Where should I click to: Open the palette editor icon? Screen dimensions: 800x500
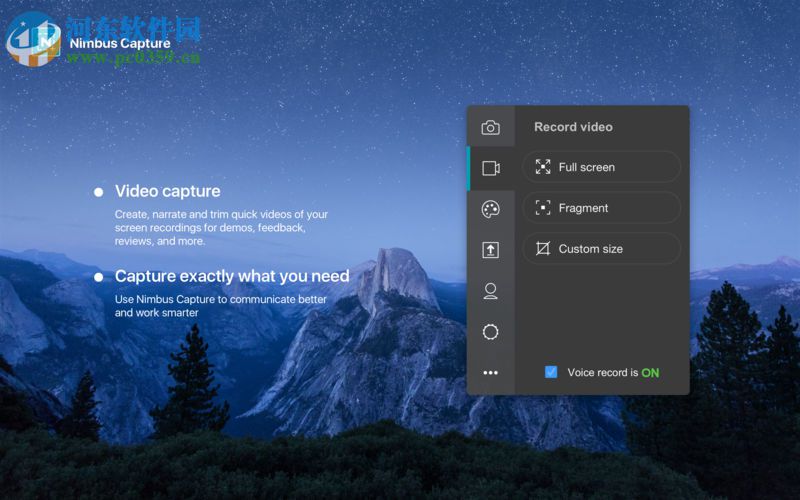(x=490, y=209)
